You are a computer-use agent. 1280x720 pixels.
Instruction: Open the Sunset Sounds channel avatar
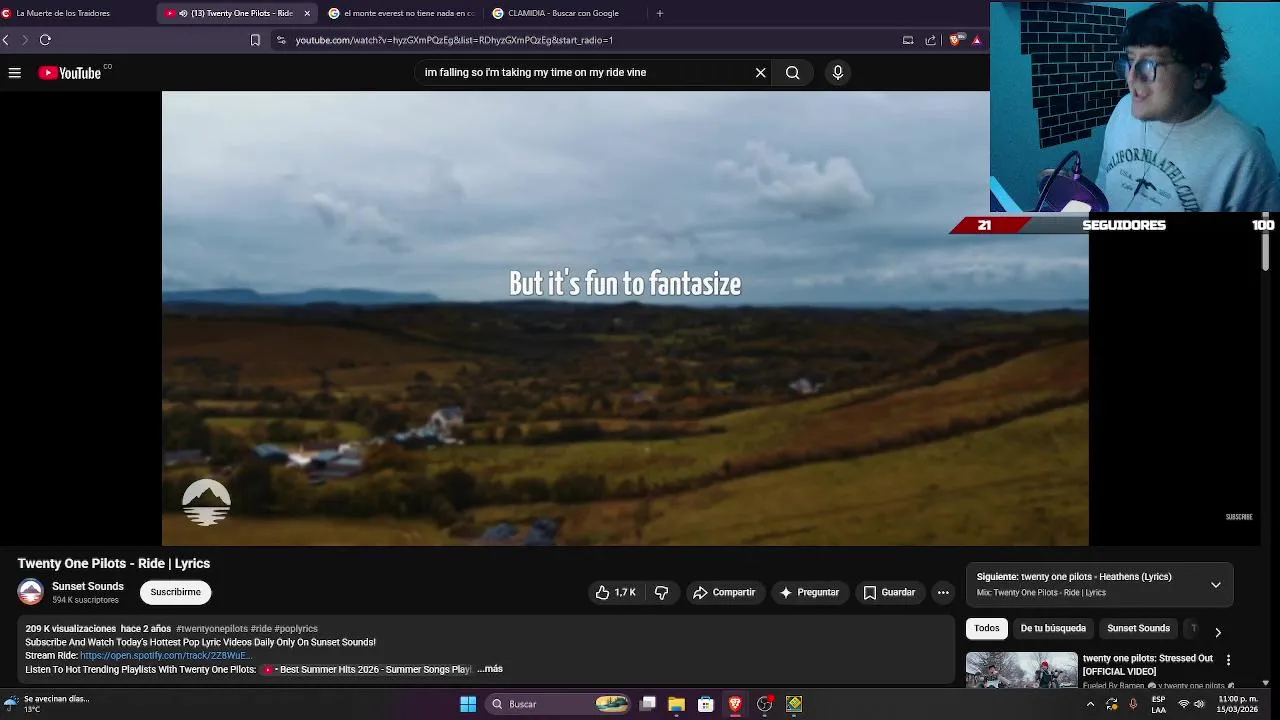pyautogui.click(x=31, y=592)
